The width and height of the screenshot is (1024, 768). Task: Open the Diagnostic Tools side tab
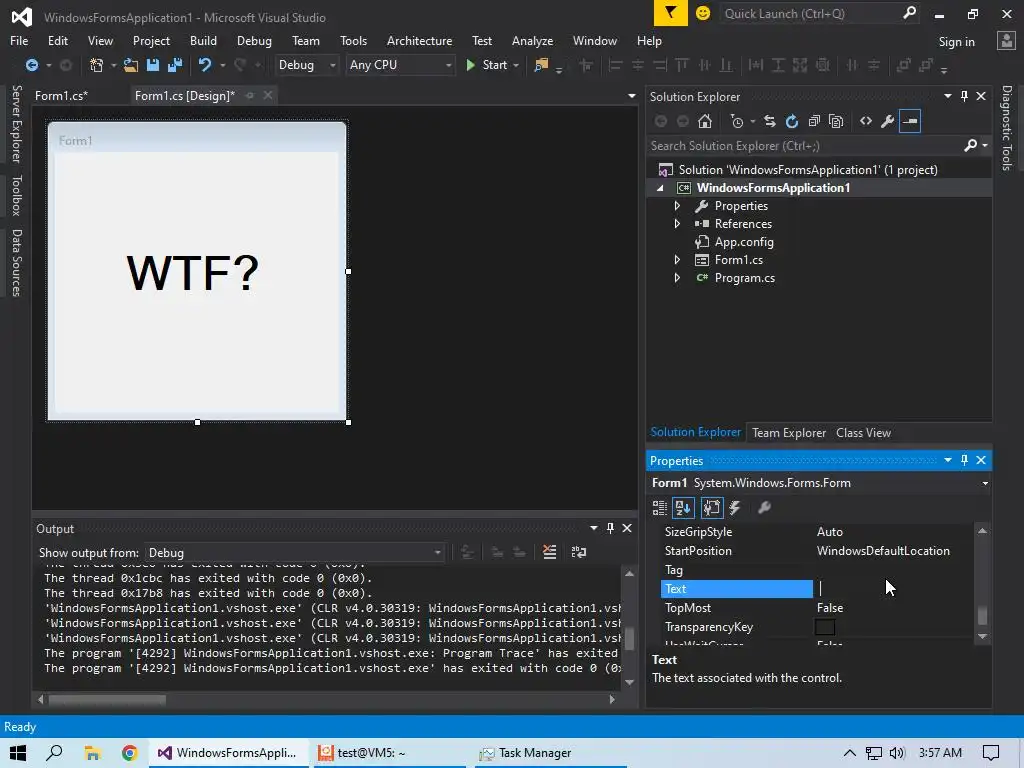point(1006,127)
